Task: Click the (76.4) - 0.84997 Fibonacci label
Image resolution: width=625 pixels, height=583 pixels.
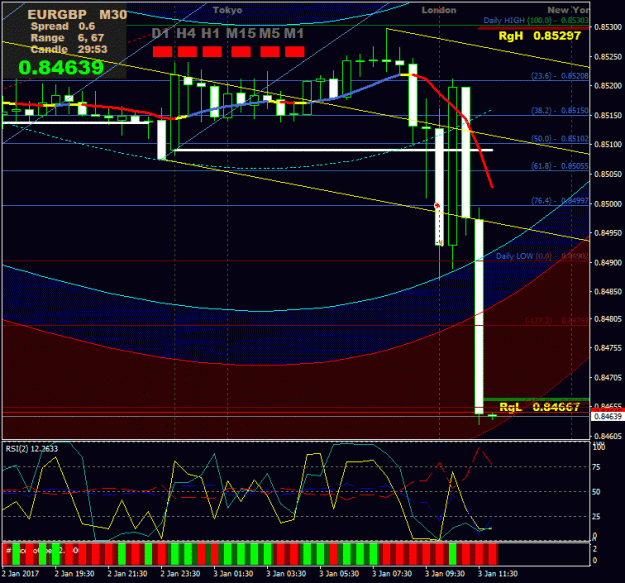Action: (560, 201)
